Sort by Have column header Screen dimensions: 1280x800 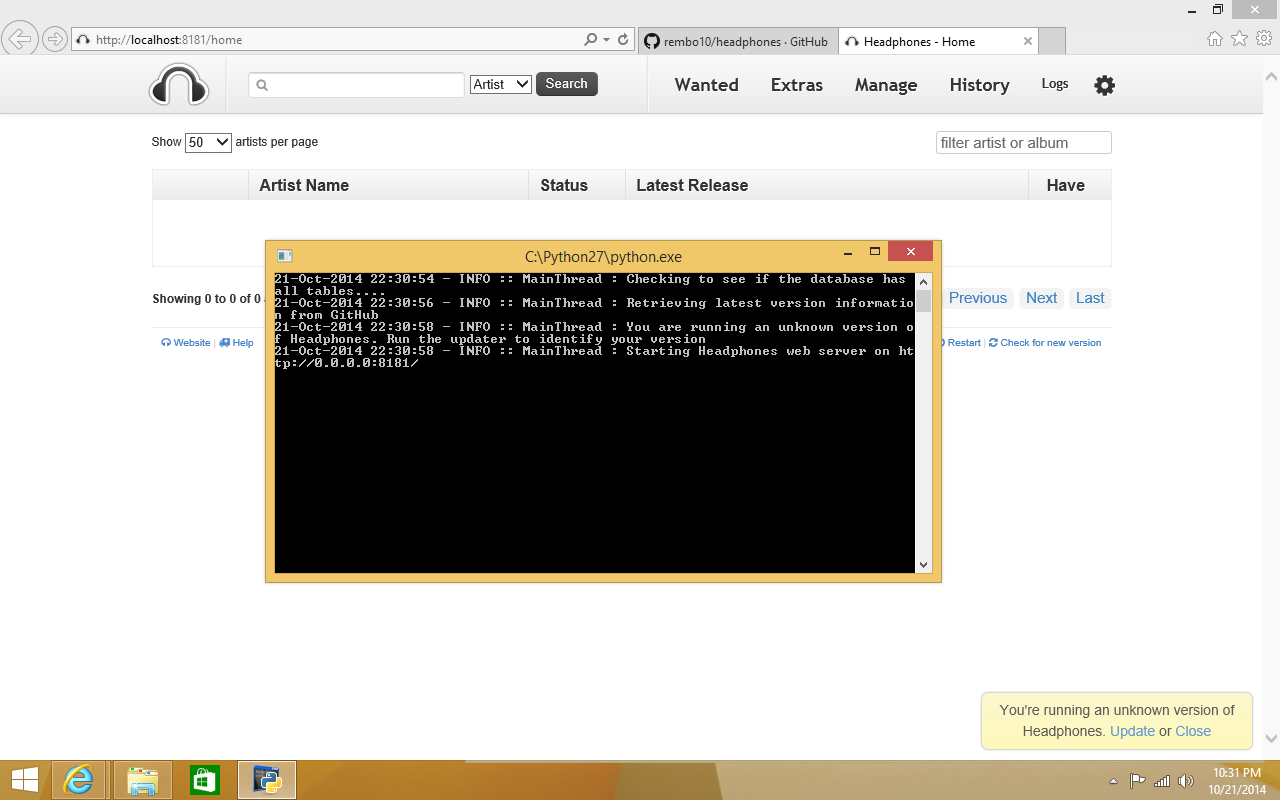pyautogui.click(x=1070, y=185)
